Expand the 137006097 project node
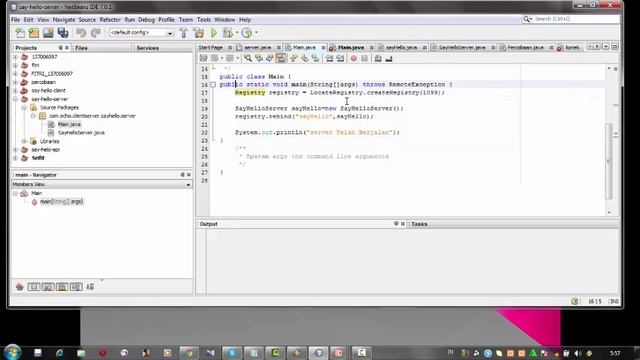640x360 pixels. (x=16, y=57)
